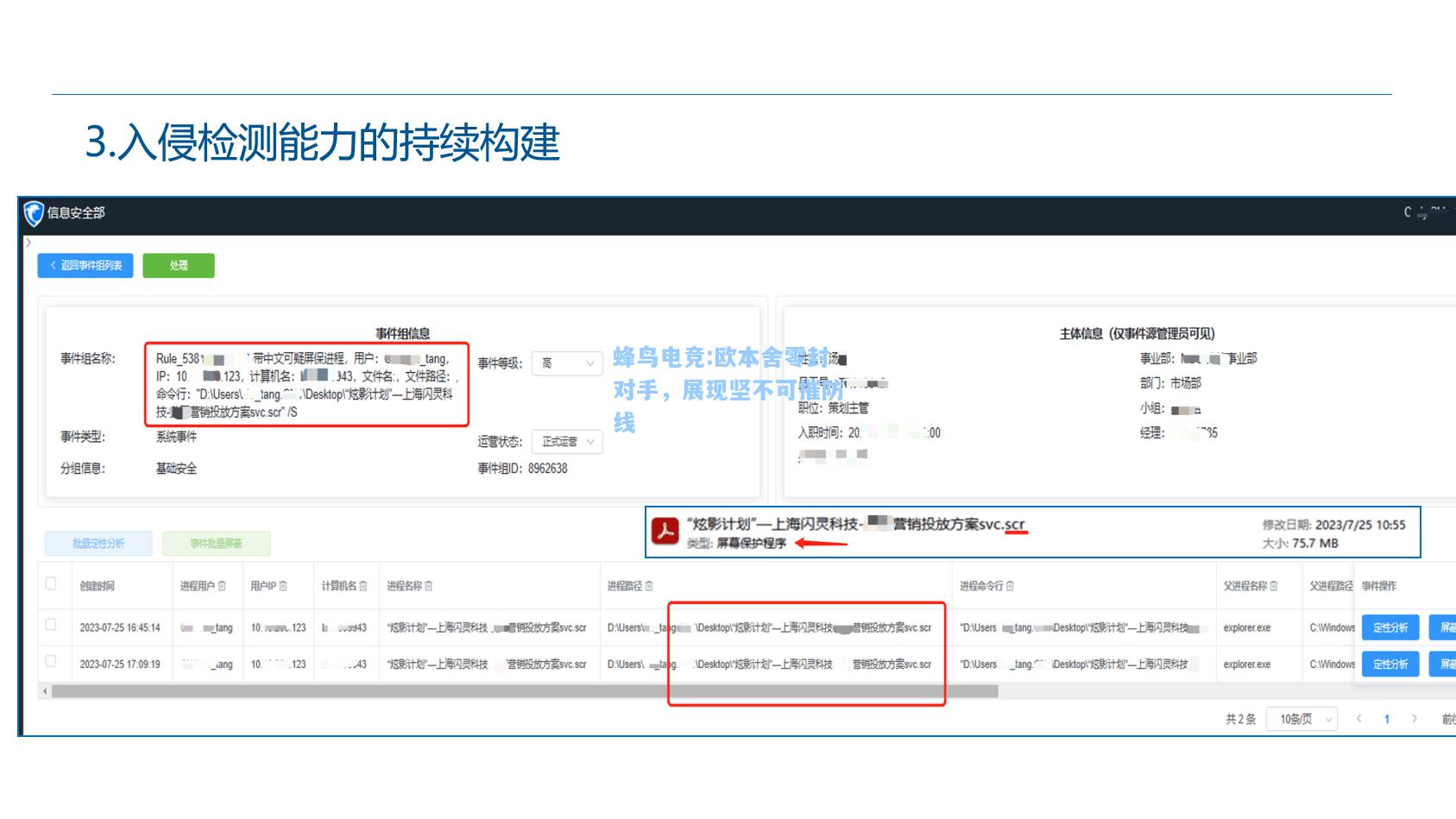Click the 2023-07-25 16:45:14 timestamp cell
The height and width of the screenshot is (819, 1456).
[x=120, y=628]
